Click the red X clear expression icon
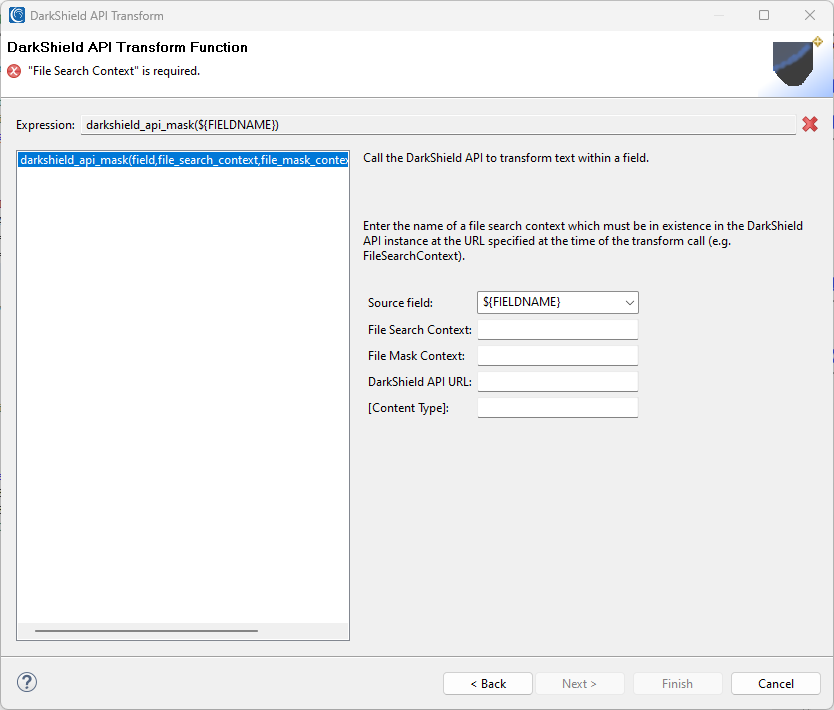The height and width of the screenshot is (710, 834). 810,124
